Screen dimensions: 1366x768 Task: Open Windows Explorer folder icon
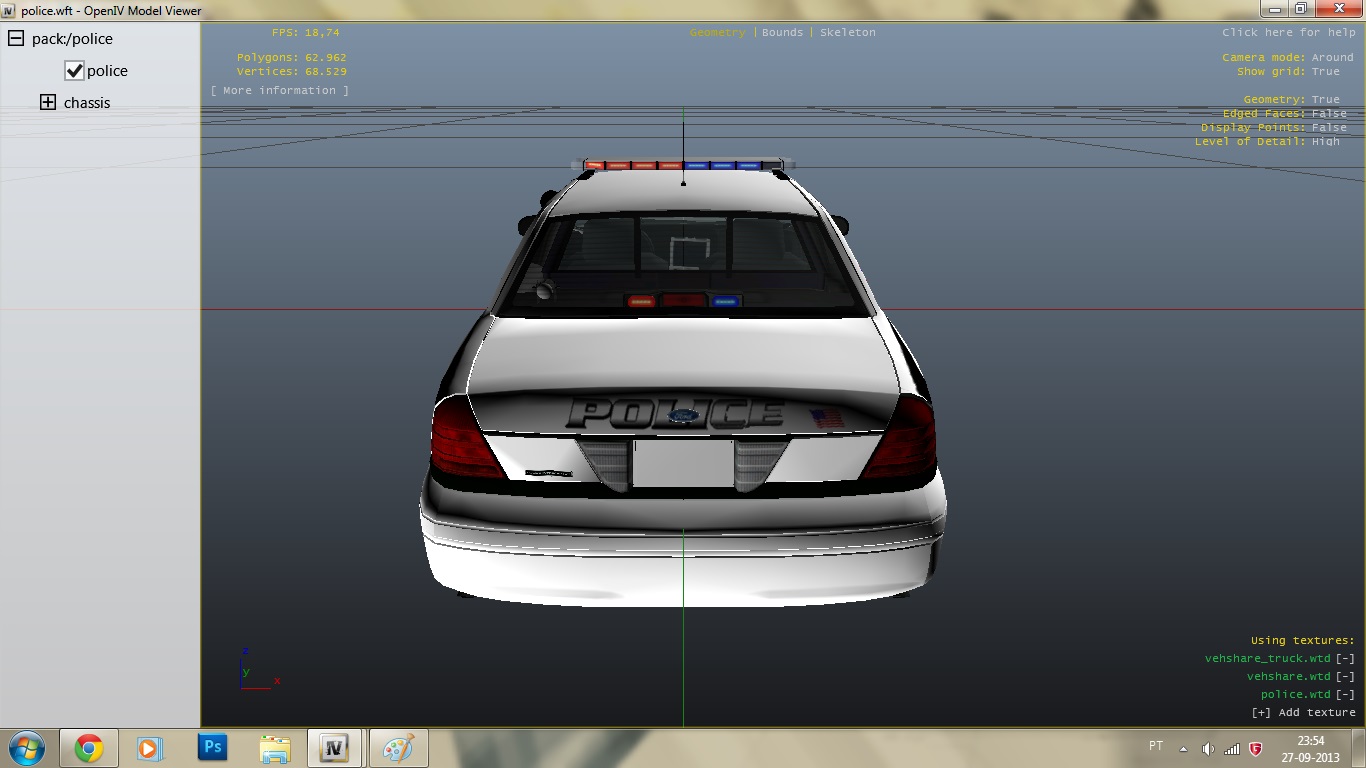tap(274, 748)
